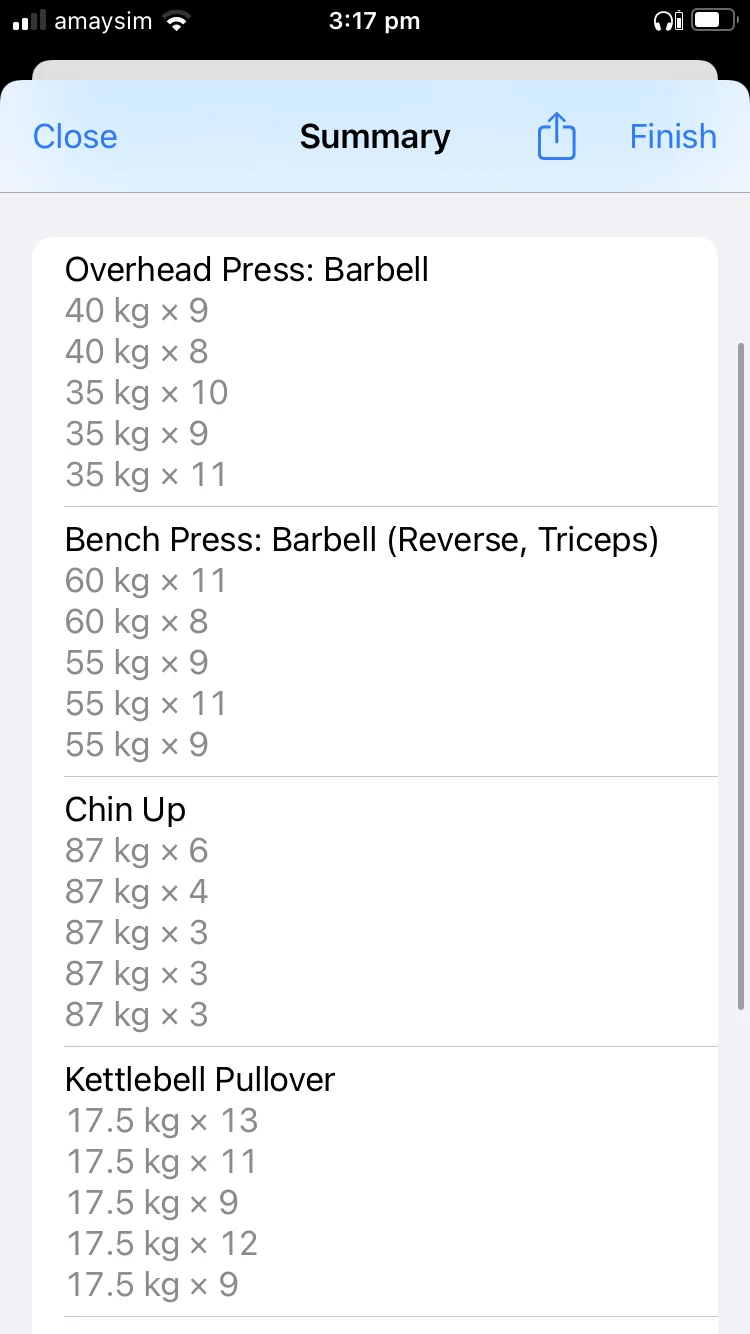Tap the battery icon in status bar

click(713, 21)
